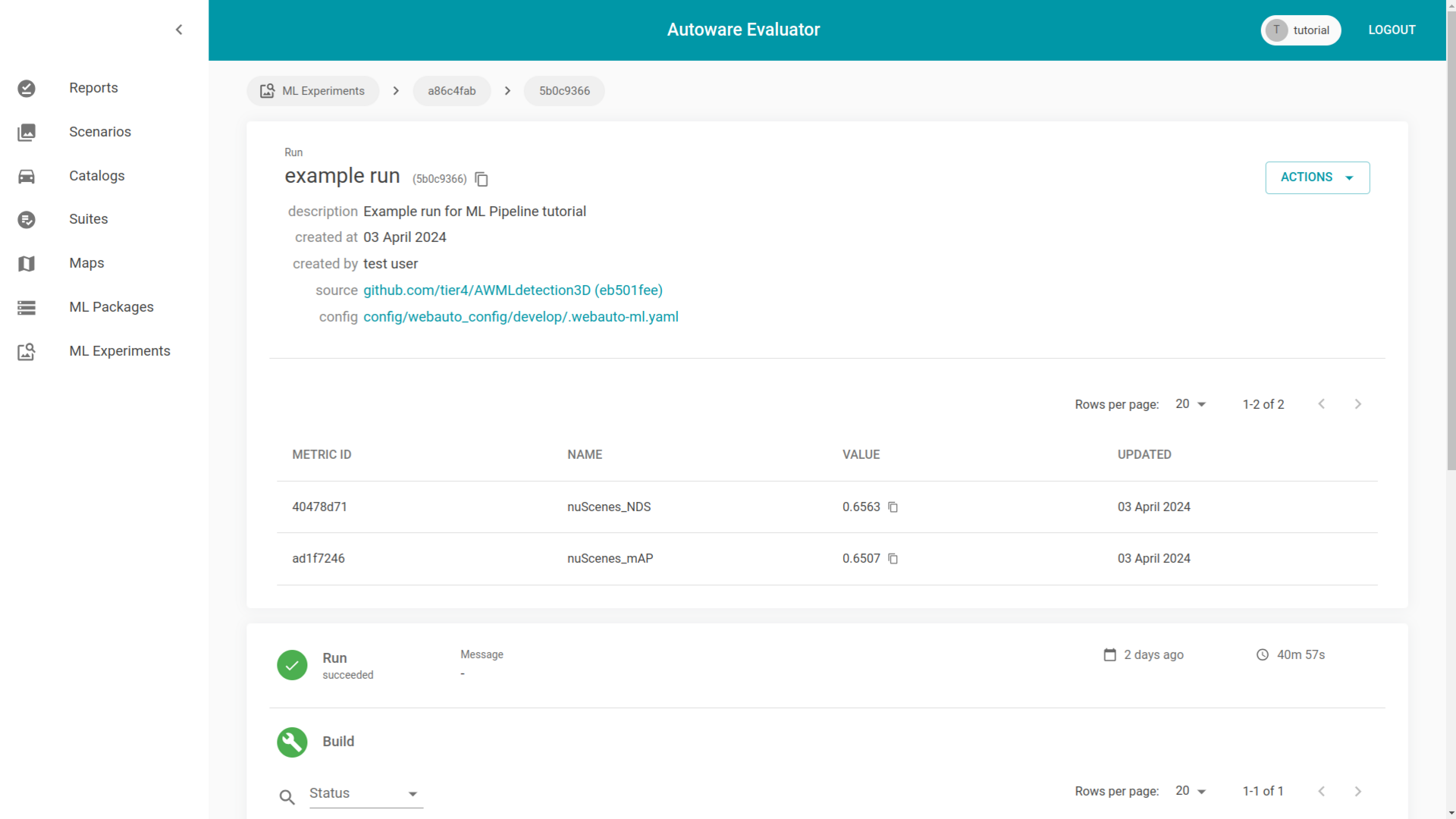This screenshot has height=819, width=1456.
Task: Collapse the sidebar with the chevron
Action: (179, 30)
